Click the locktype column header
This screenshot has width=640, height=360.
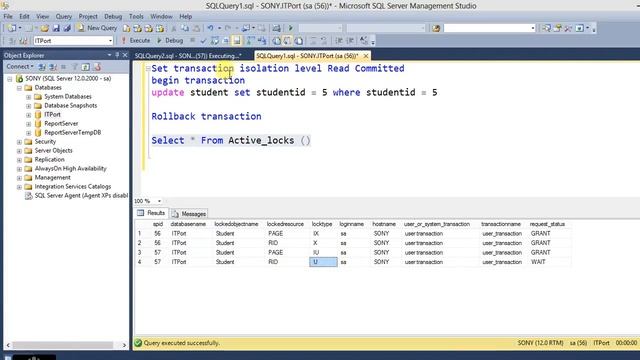click(x=322, y=224)
